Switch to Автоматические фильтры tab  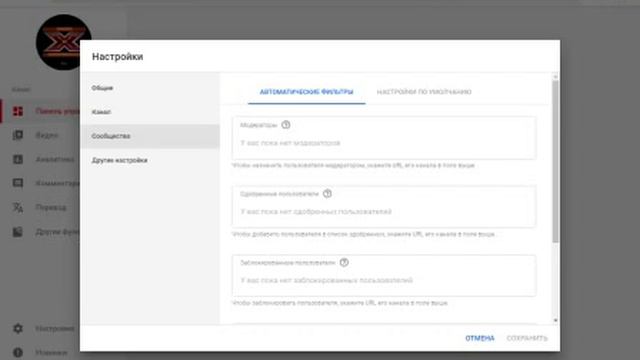[x=307, y=92]
